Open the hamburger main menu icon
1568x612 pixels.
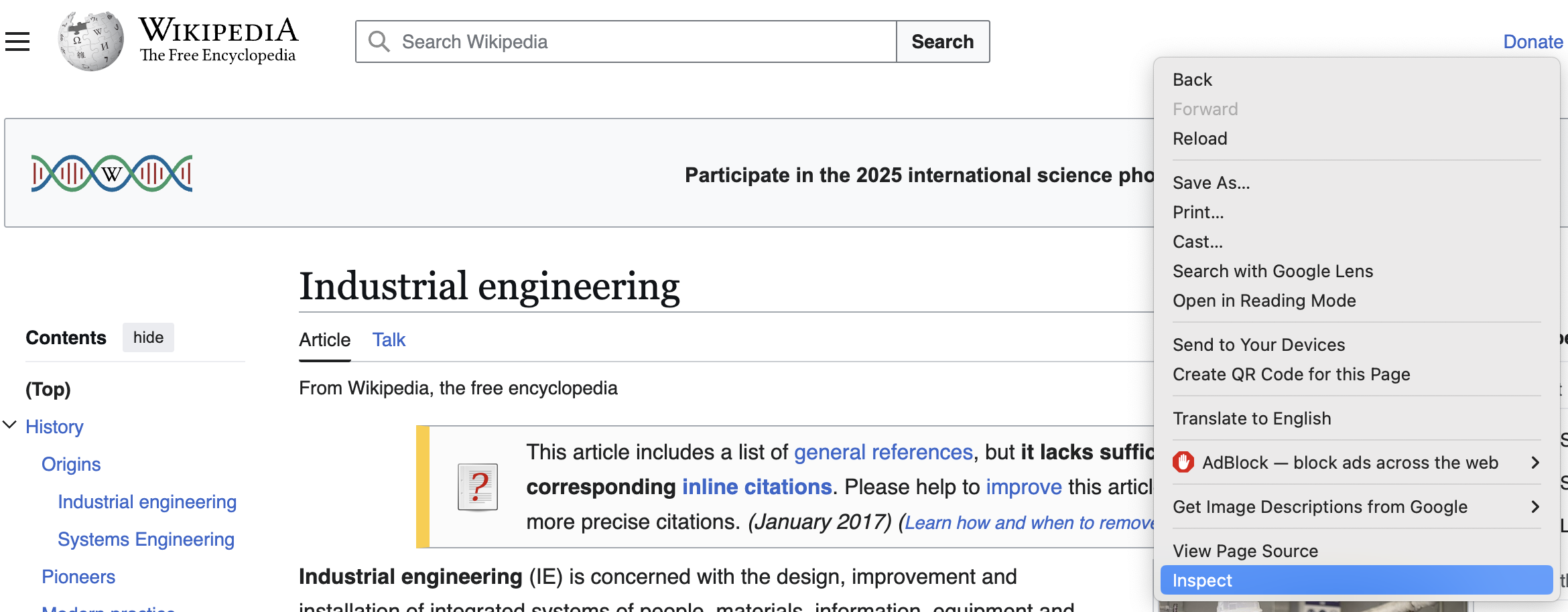[17, 42]
